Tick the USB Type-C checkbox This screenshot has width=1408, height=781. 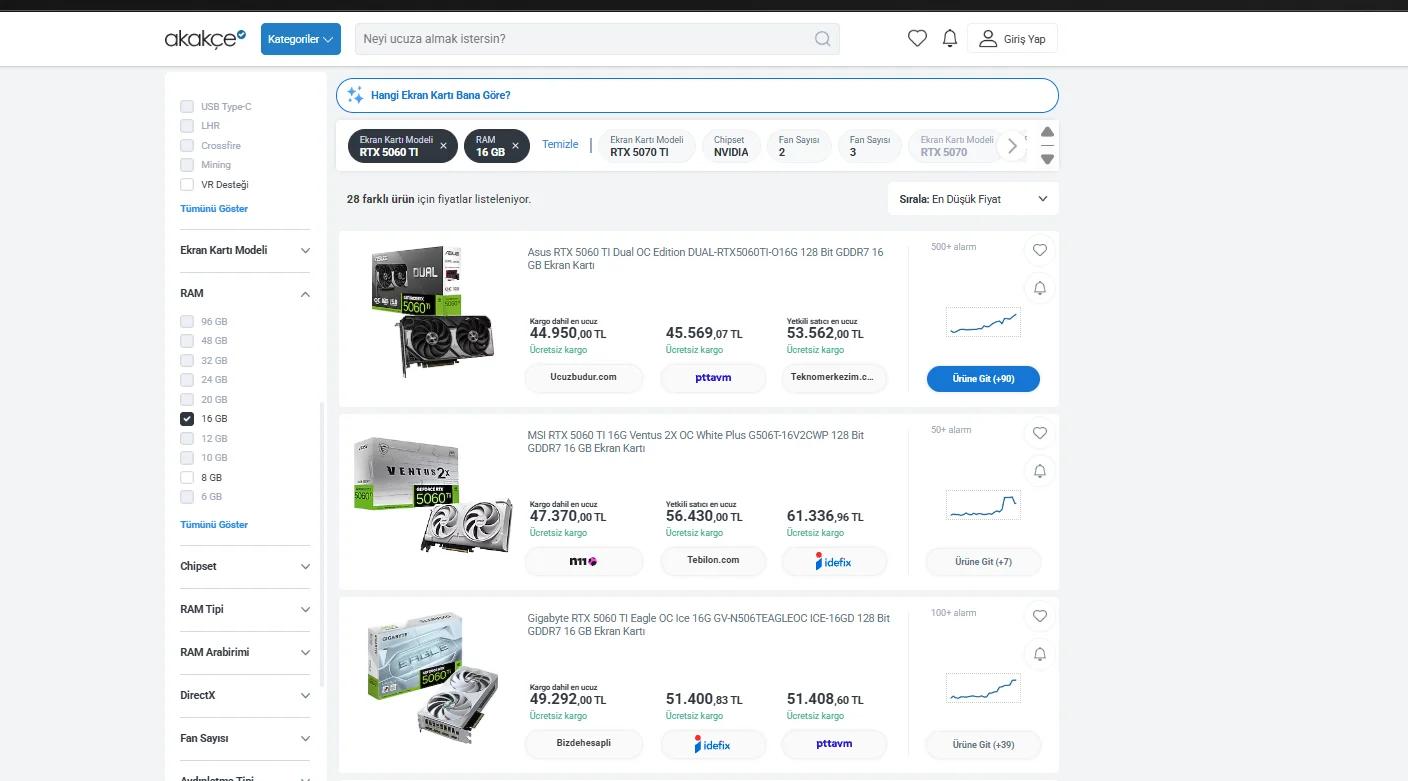pyautogui.click(x=187, y=106)
